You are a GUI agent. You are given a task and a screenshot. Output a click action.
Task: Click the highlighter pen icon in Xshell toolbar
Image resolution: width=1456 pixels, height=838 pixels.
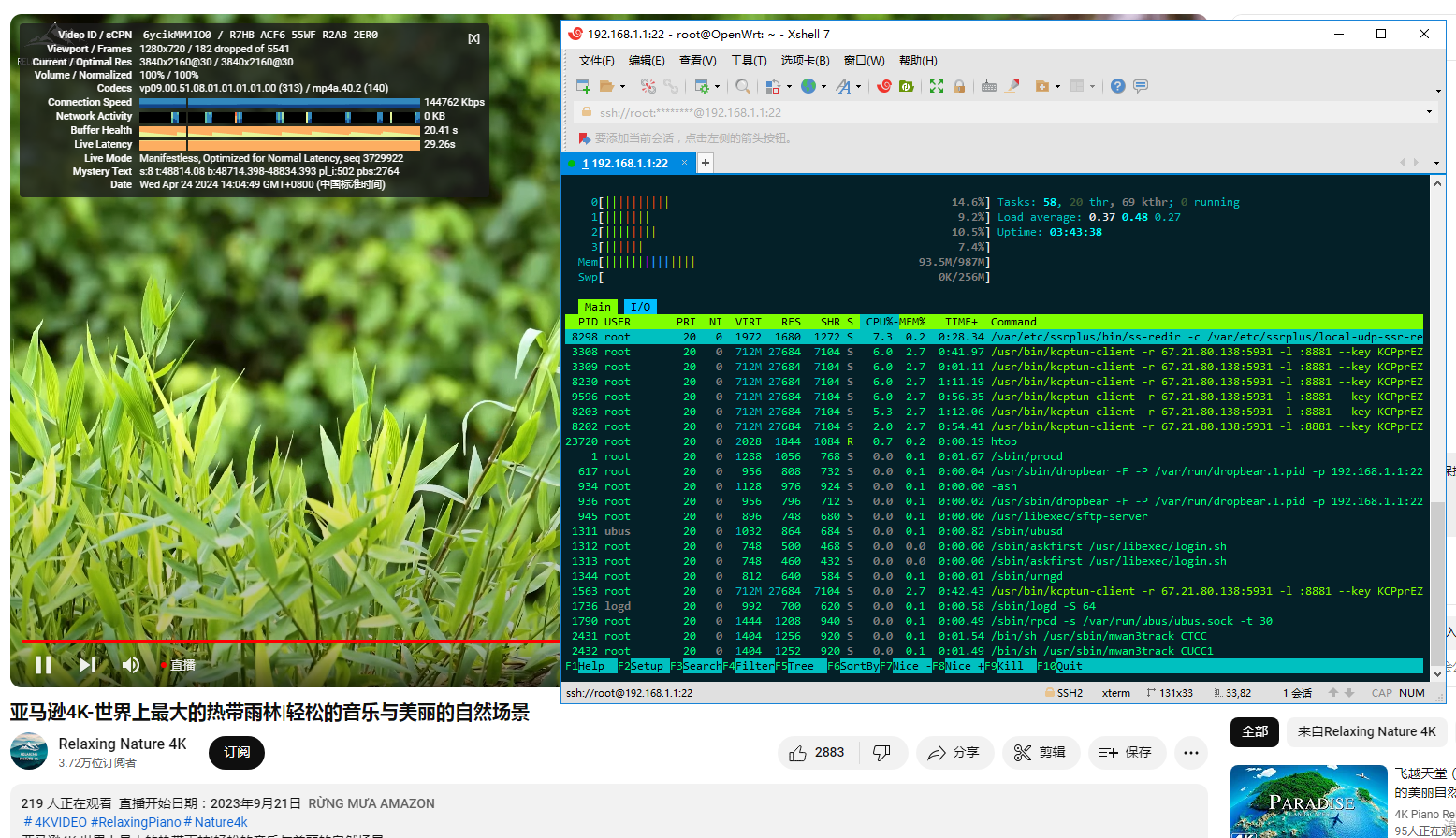click(x=1012, y=86)
